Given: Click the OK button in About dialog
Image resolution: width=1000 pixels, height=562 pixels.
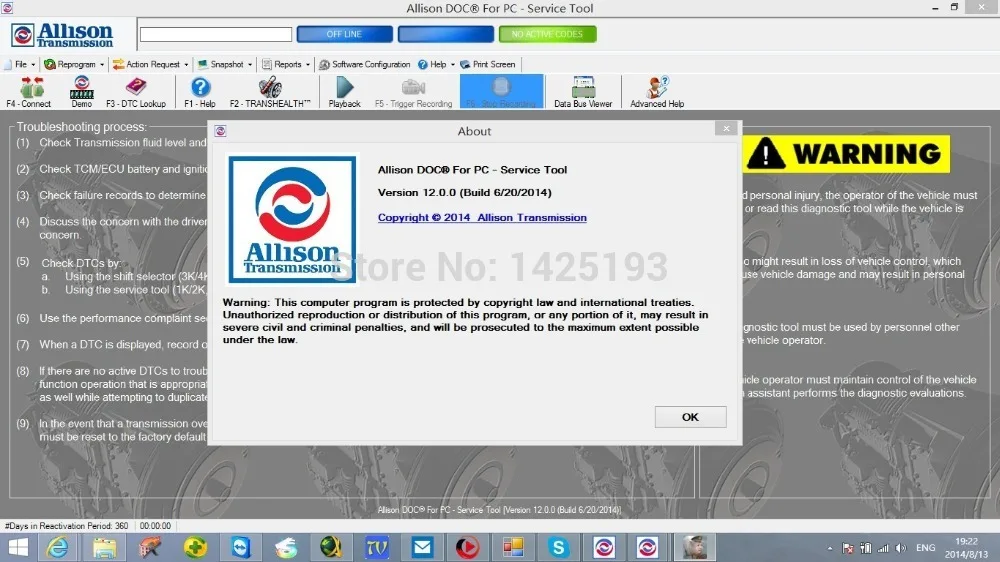Looking at the screenshot, I should pos(690,417).
